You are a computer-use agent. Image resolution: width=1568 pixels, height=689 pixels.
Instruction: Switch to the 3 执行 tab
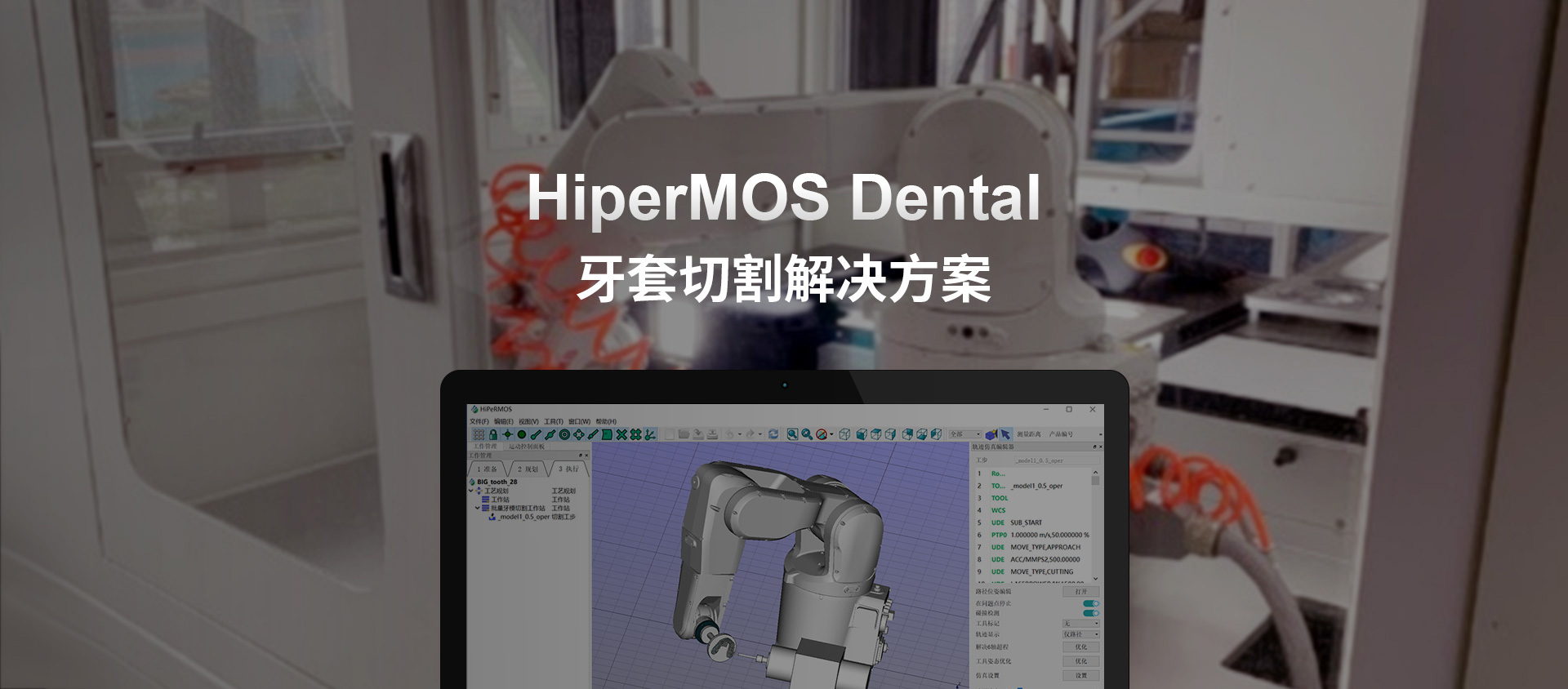coord(568,469)
